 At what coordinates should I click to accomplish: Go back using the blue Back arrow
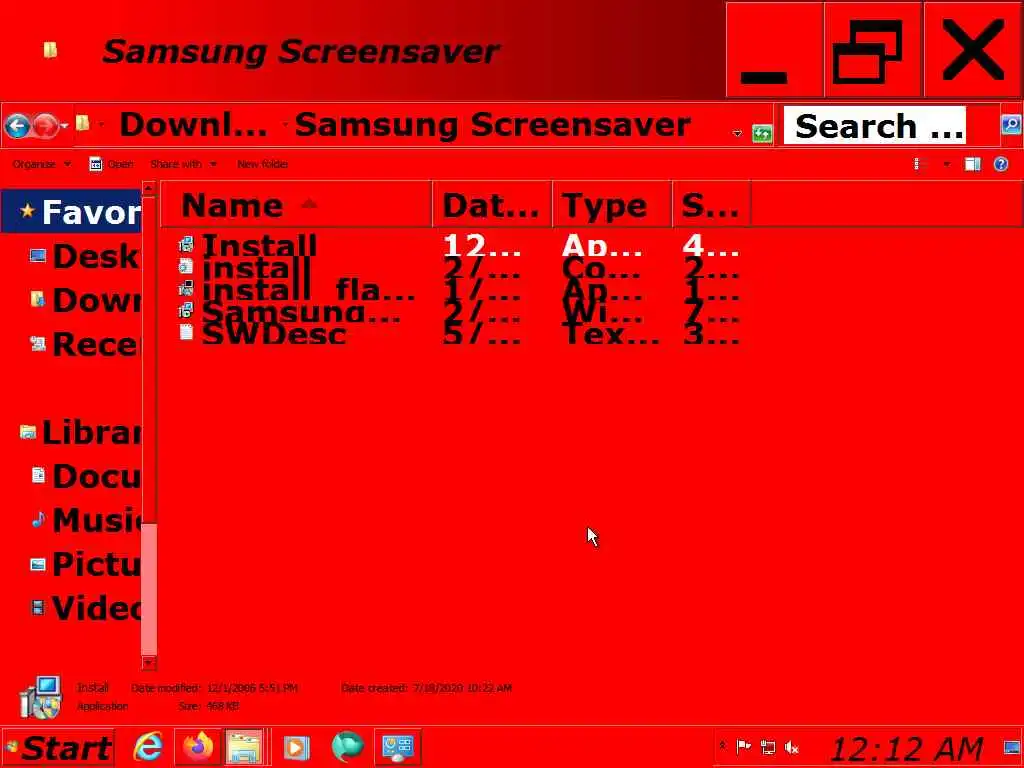coord(18,126)
